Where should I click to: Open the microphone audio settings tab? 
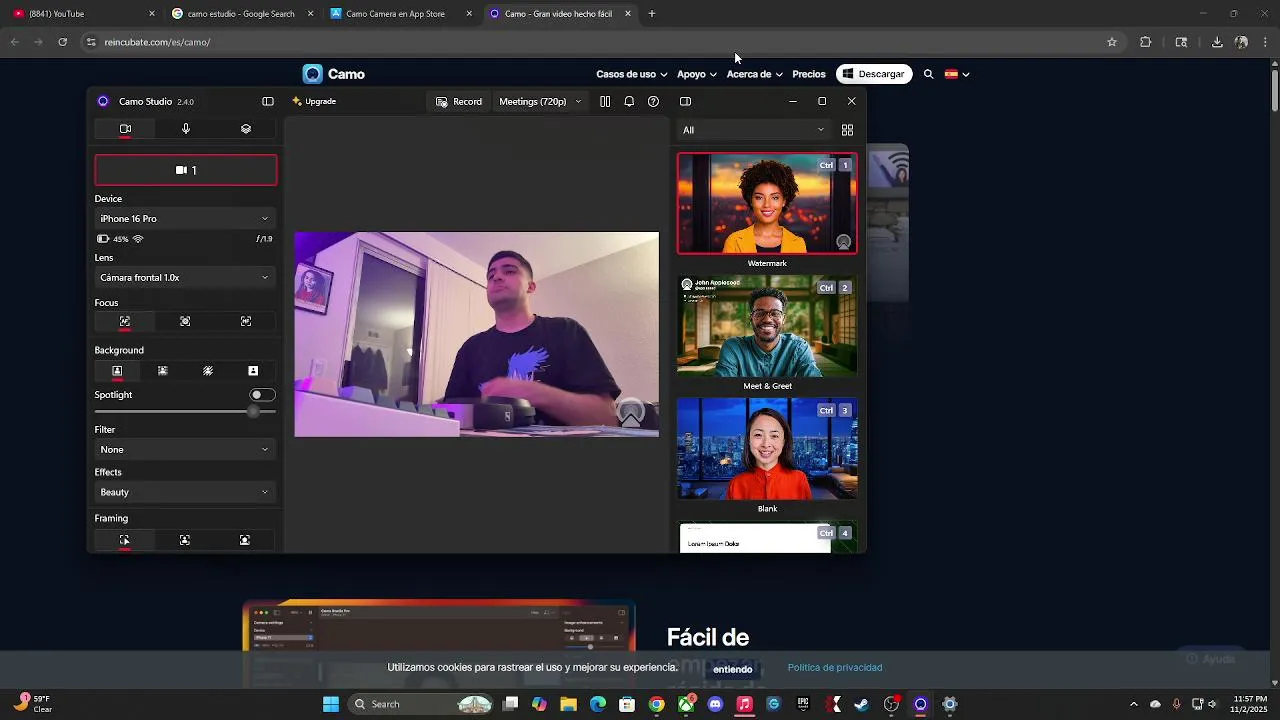[186, 129]
